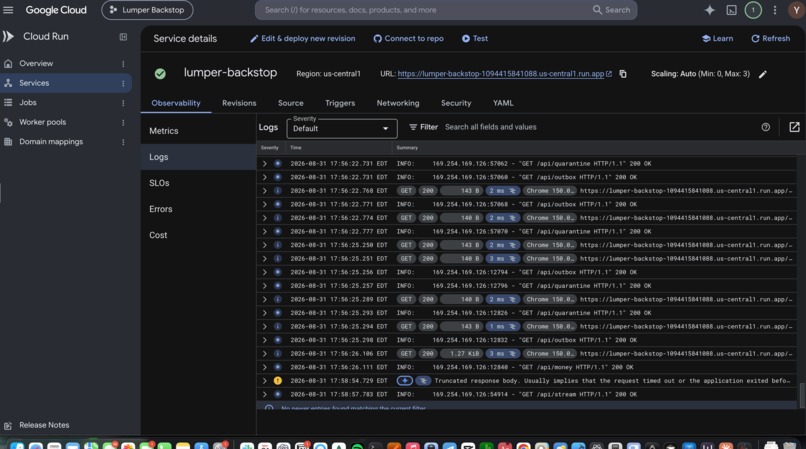
Task: Click the Filter icon in logs toolbar
Action: (x=413, y=127)
